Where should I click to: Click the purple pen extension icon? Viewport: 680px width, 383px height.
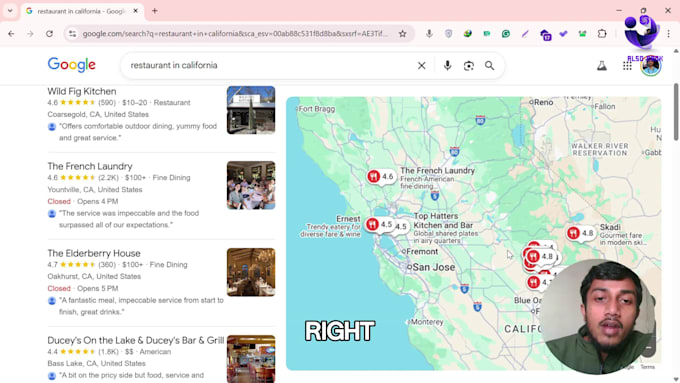pos(525,34)
